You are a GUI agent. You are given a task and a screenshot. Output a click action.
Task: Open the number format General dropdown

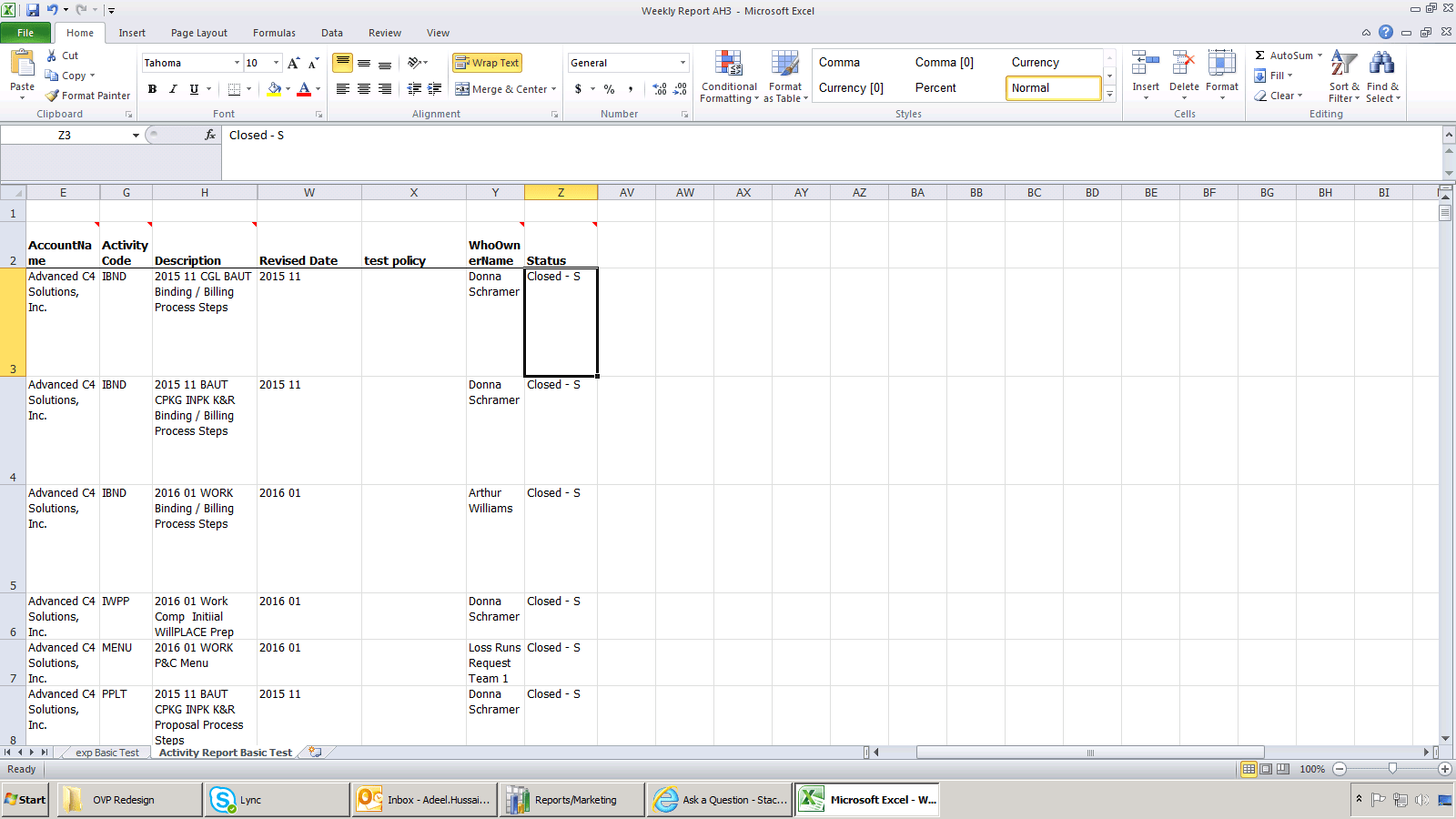tap(682, 63)
